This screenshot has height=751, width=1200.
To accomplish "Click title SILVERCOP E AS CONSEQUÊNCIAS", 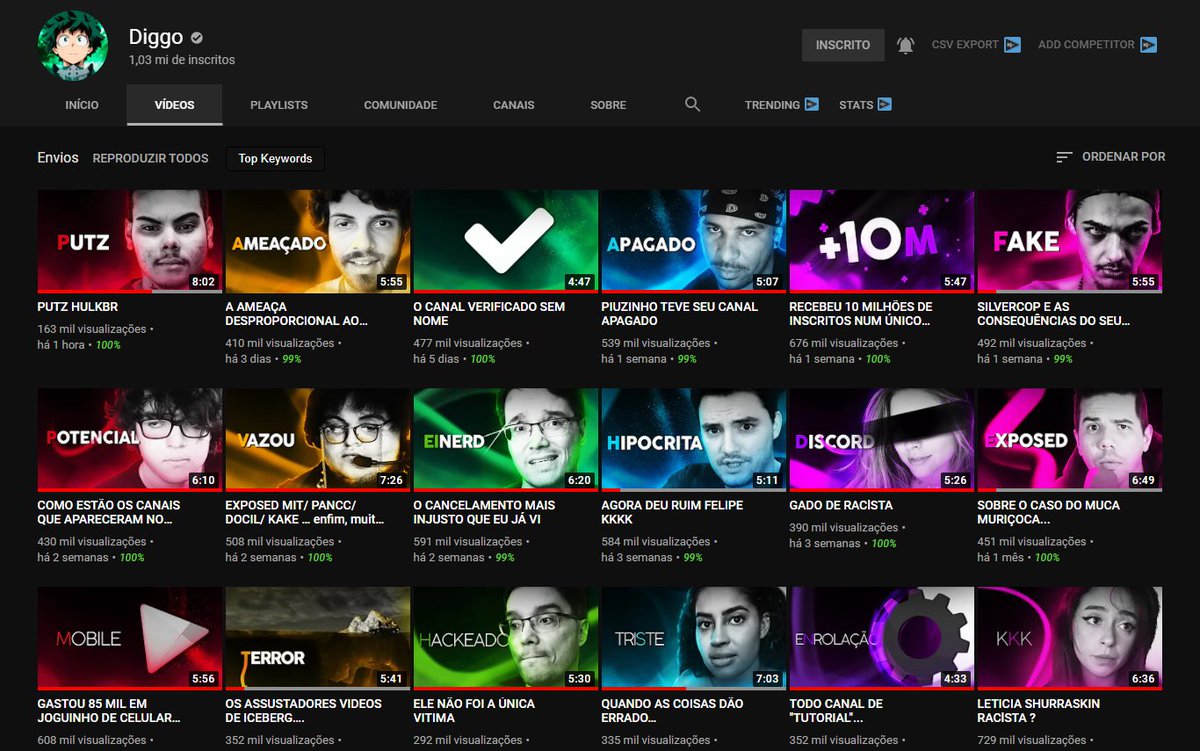I will click(x=1054, y=314).
